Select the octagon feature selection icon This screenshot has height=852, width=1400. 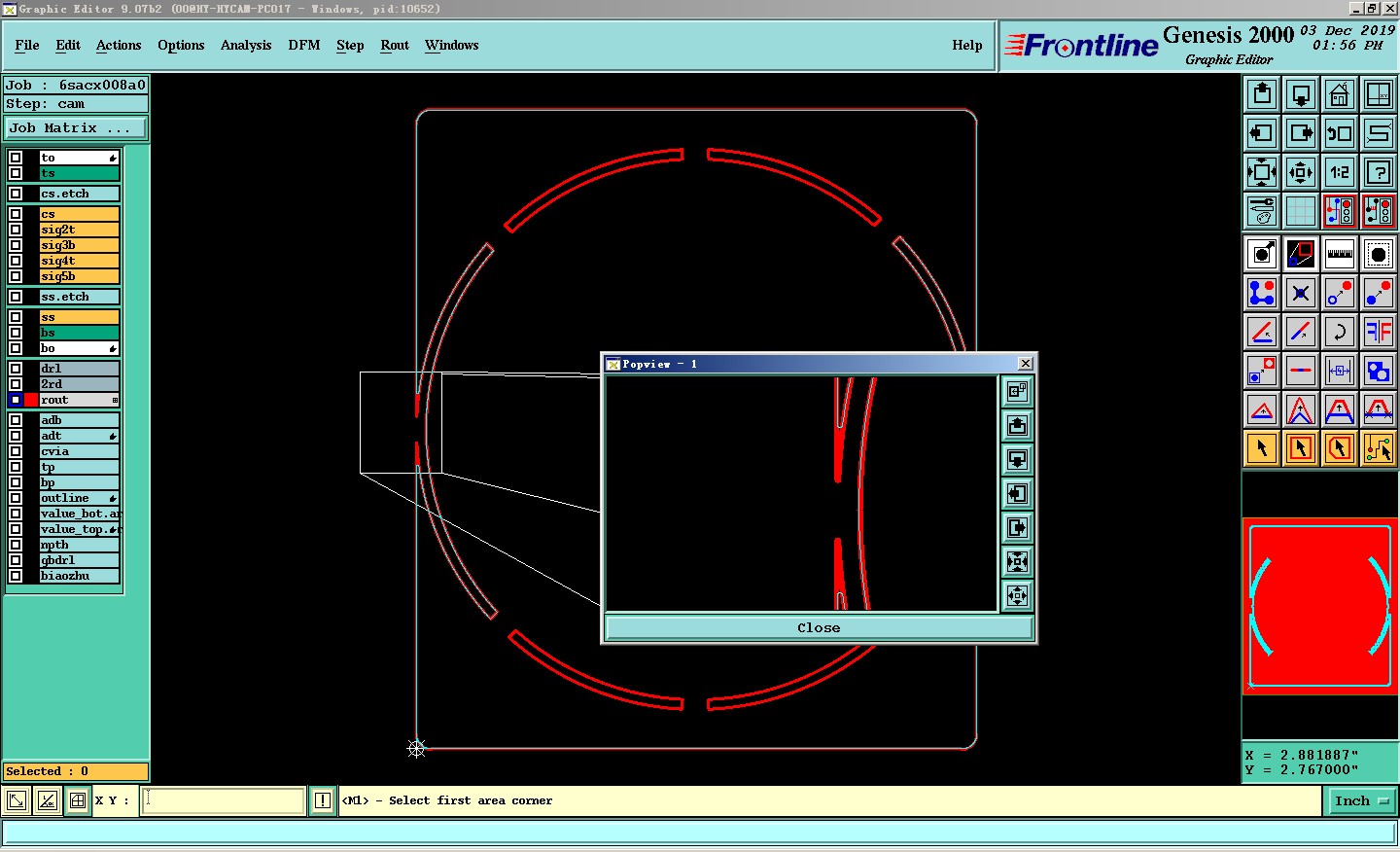pos(1379,254)
